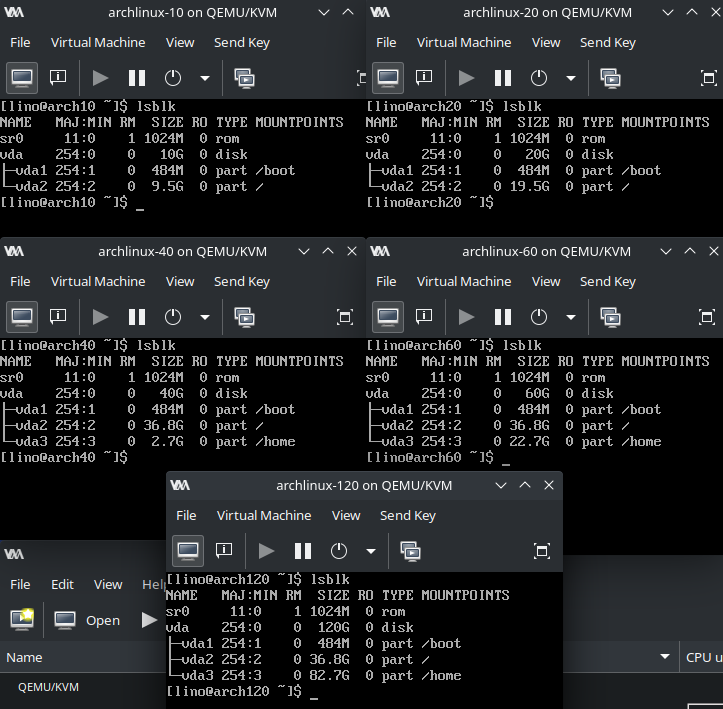Viewport: 723px width, 709px height.
Task: Open File menu in archlinux-10 window
Action: point(20,42)
